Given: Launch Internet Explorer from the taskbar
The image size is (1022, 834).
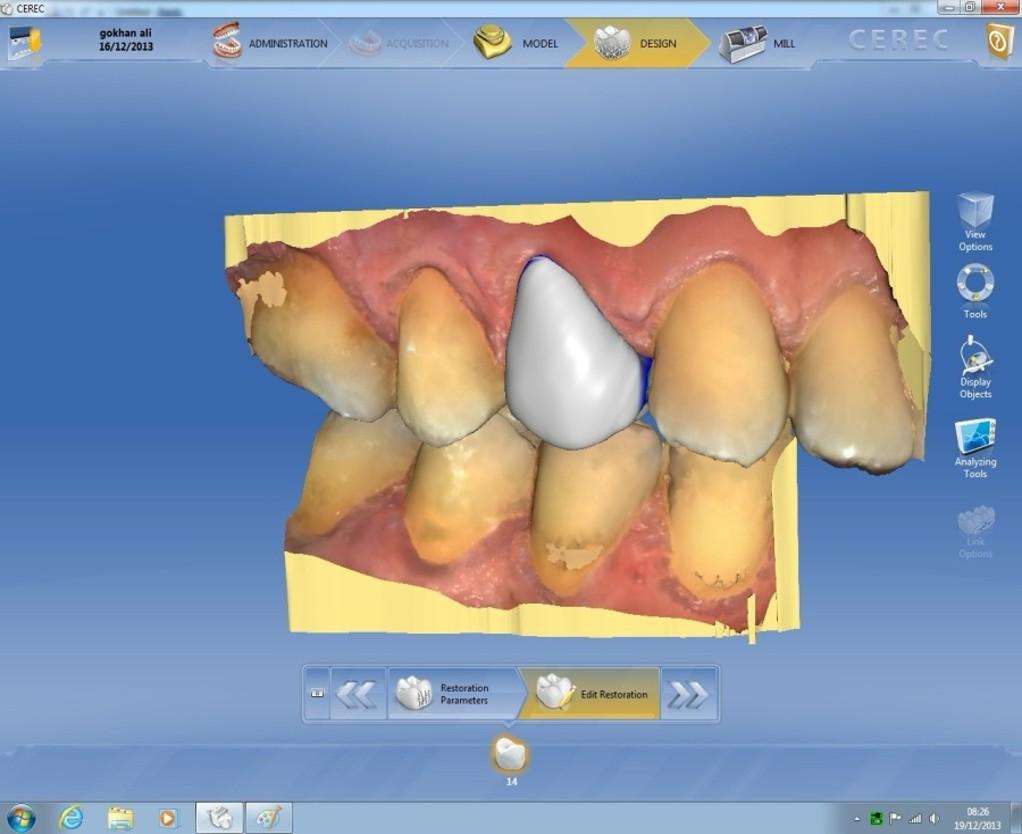Looking at the screenshot, I should (71, 817).
